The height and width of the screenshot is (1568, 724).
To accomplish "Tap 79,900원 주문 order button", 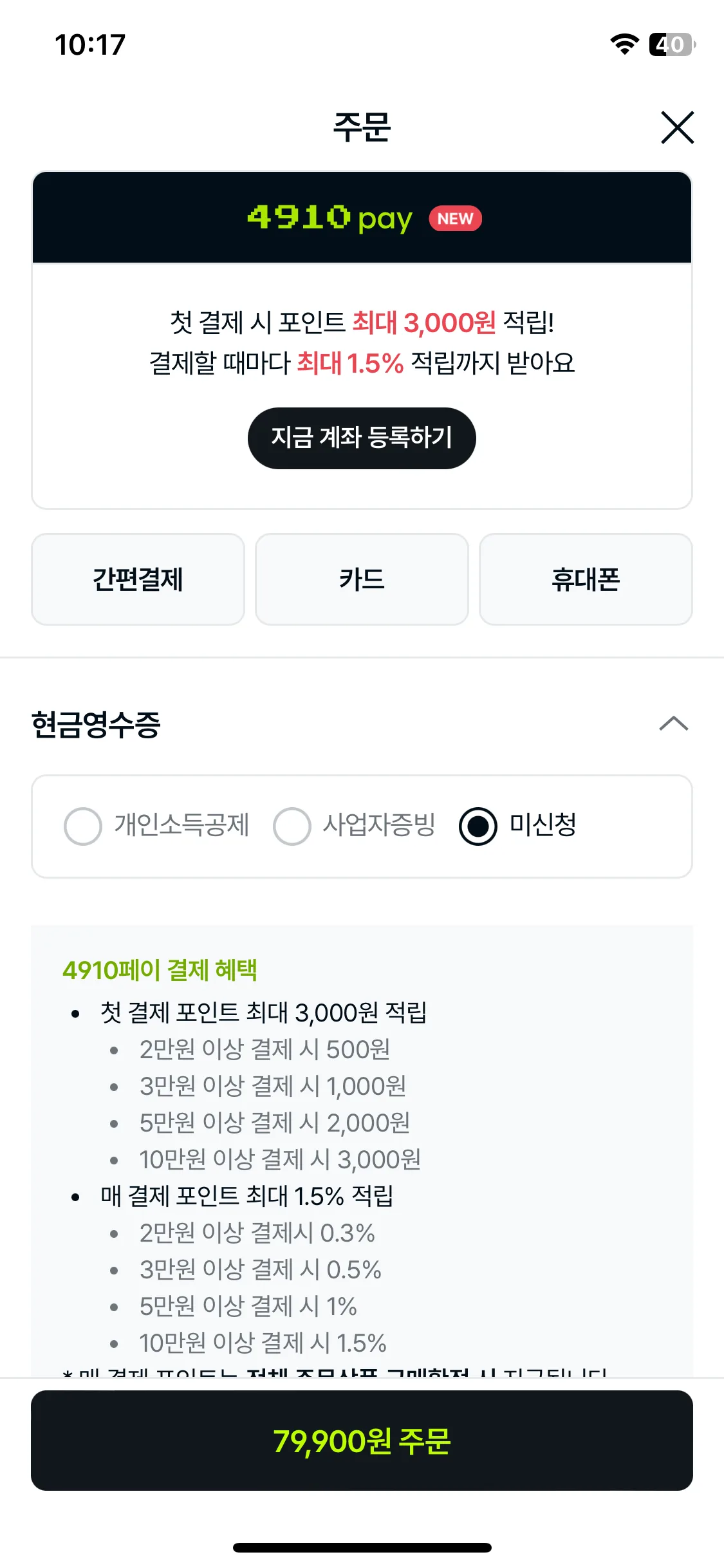I will tap(362, 1441).
